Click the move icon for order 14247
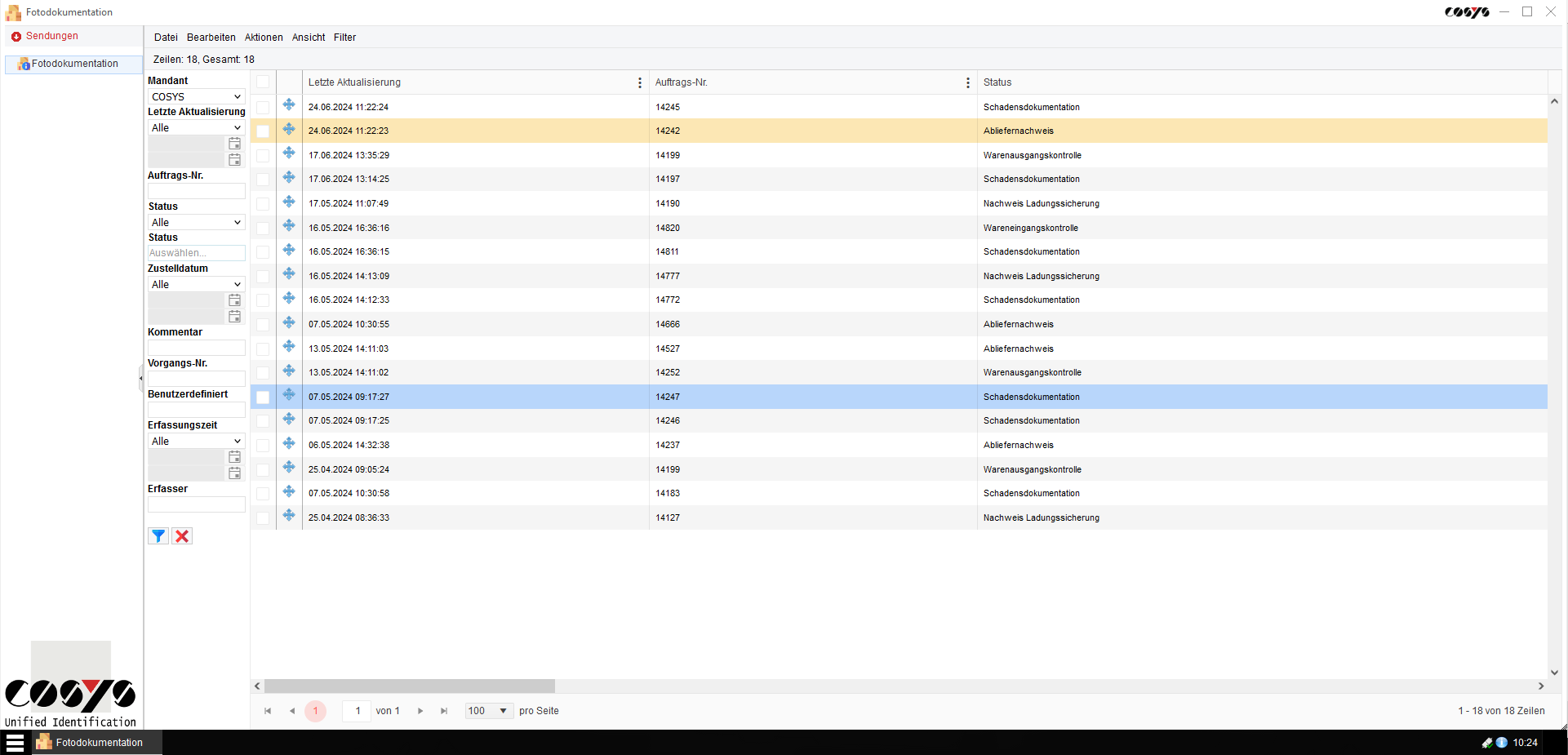The image size is (1568, 755). pyautogui.click(x=289, y=394)
